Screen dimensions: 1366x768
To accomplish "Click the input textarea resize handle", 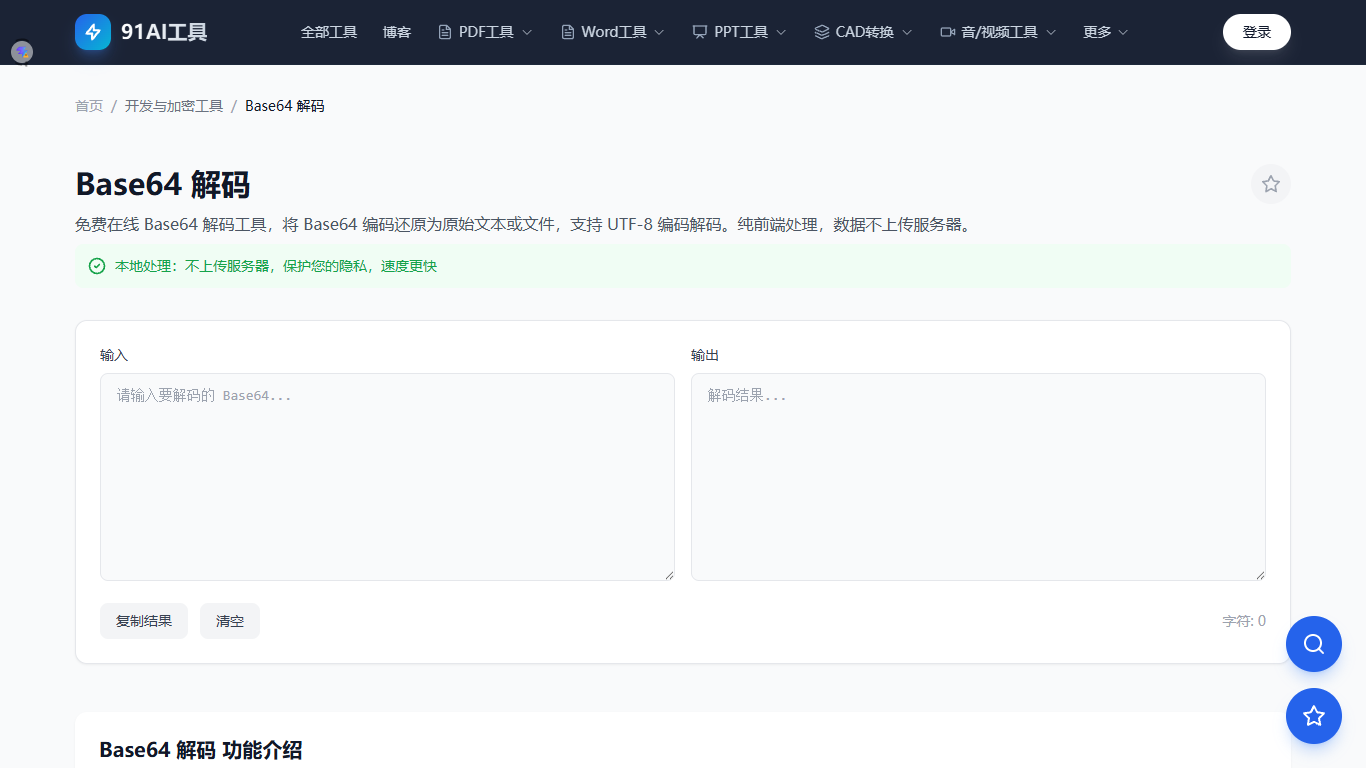I will [x=669, y=575].
